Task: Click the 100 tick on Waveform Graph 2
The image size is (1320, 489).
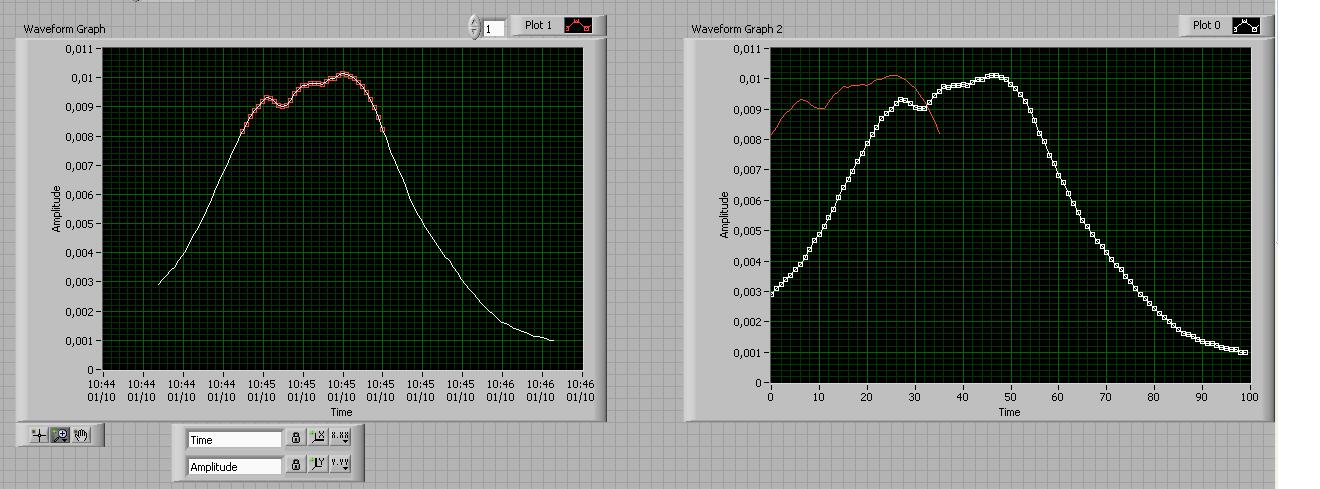Action: click(1248, 396)
